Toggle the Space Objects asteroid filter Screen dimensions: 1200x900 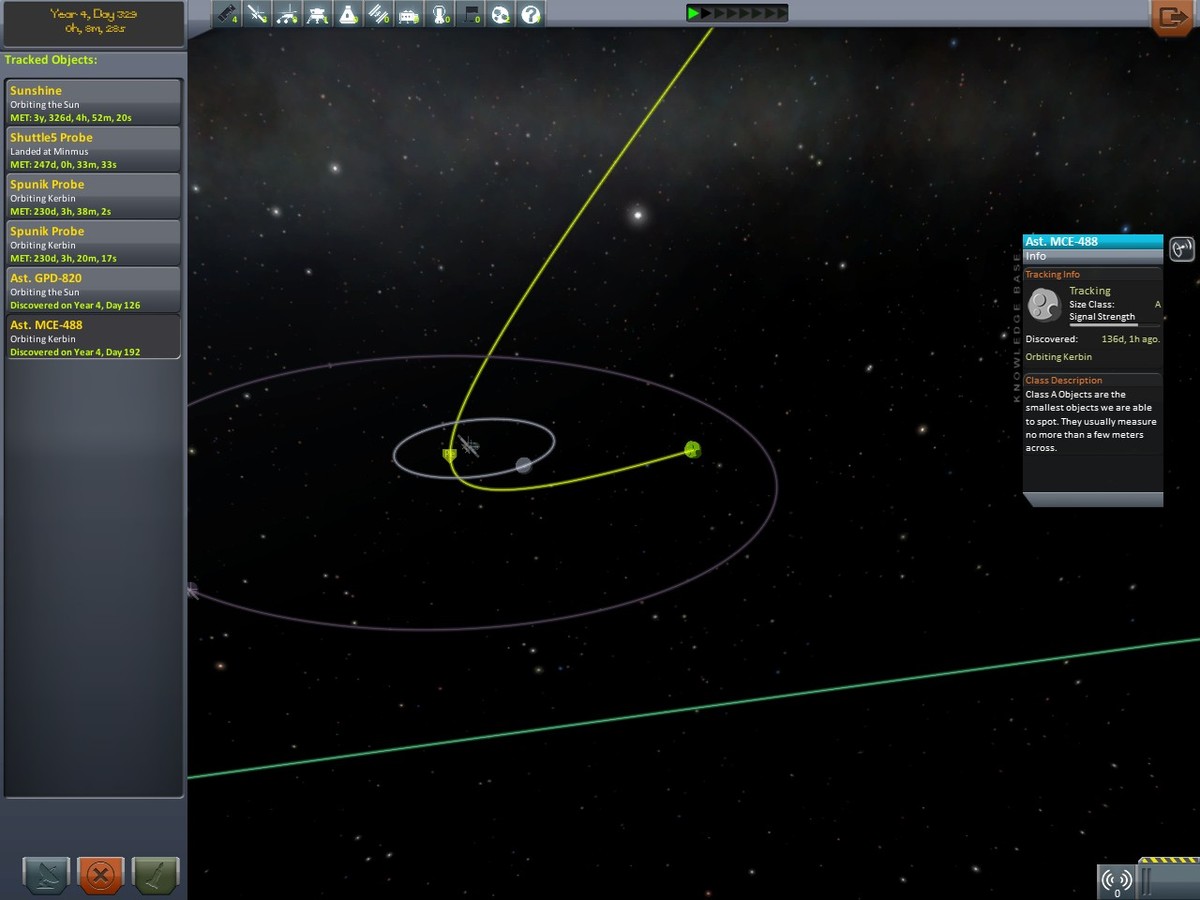click(501, 14)
